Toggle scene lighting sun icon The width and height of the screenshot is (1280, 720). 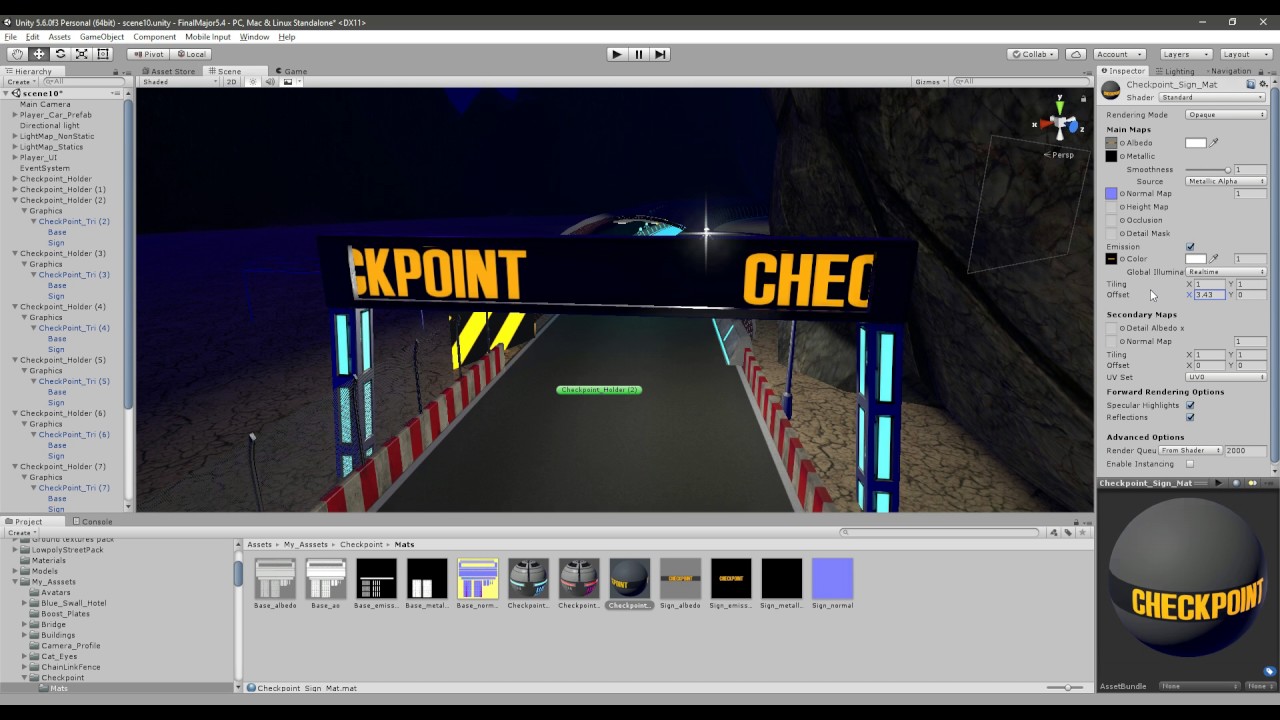254,82
